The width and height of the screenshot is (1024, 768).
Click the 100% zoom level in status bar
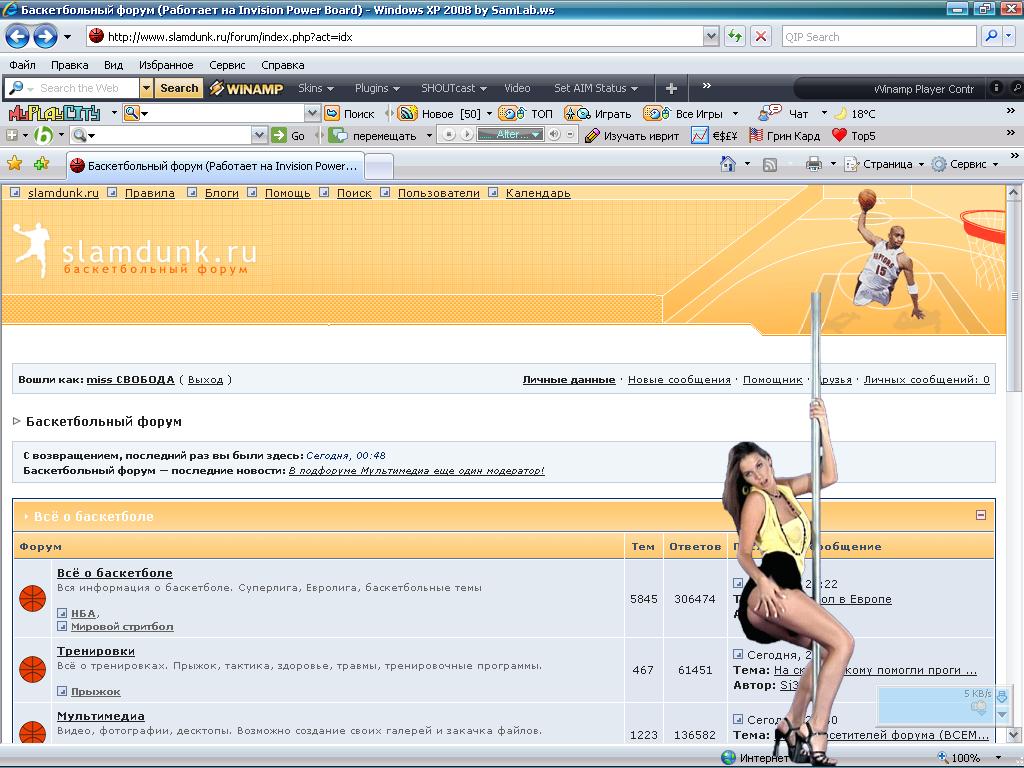pos(965,758)
